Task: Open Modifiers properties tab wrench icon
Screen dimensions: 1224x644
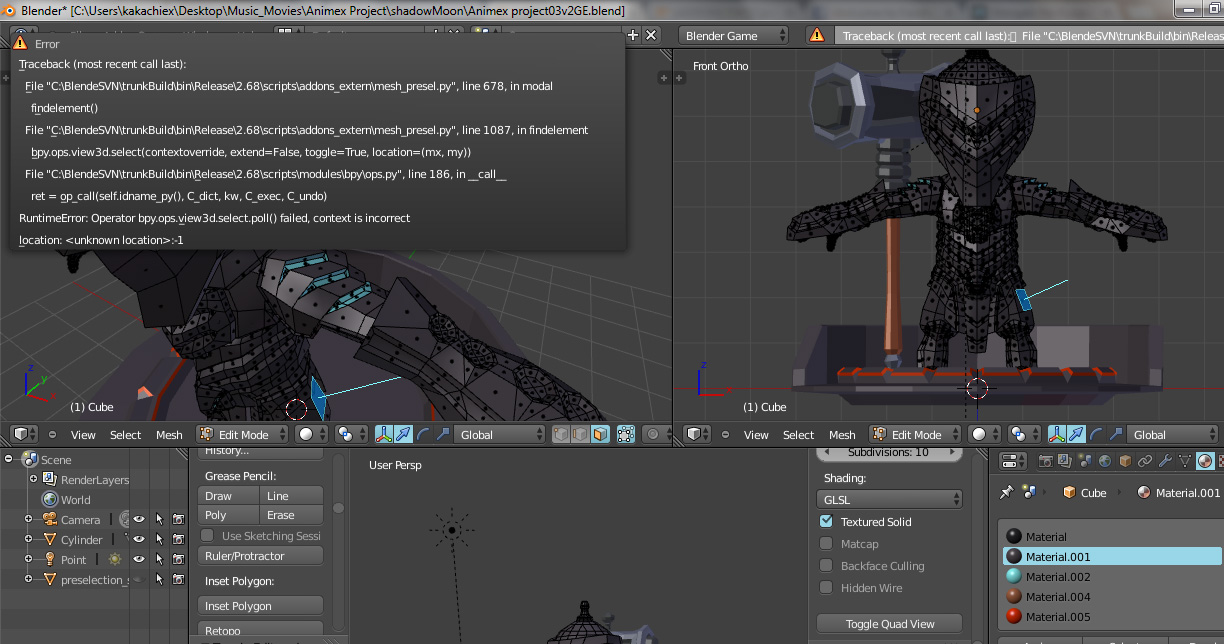Action: tap(1165, 460)
